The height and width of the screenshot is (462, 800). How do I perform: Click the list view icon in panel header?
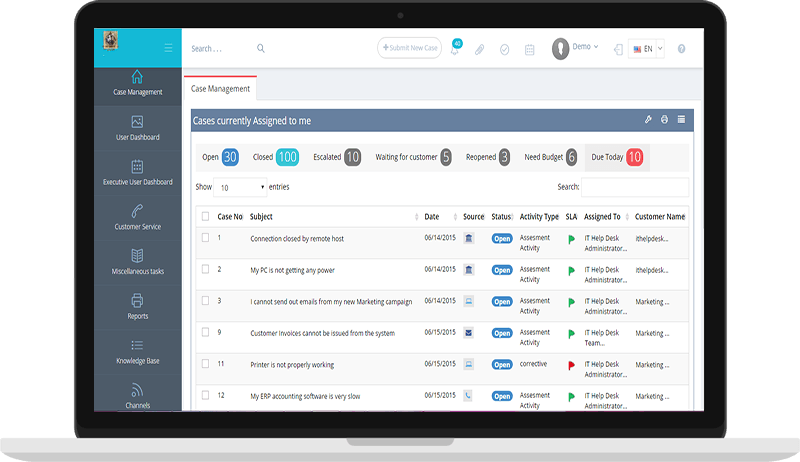(x=681, y=119)
